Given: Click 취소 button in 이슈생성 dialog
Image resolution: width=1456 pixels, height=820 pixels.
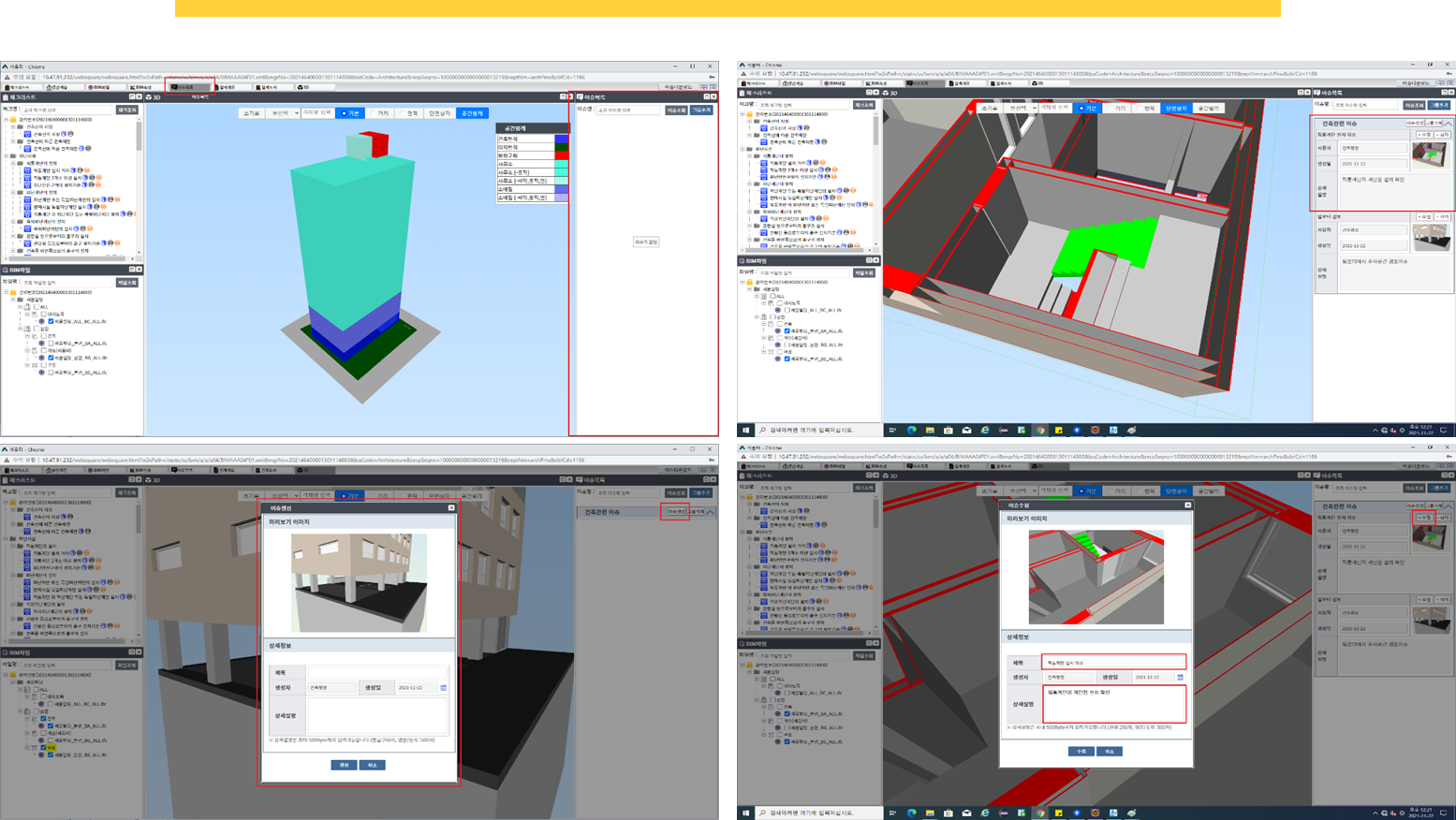Looking at the screenshot, I should click(373, 765).
